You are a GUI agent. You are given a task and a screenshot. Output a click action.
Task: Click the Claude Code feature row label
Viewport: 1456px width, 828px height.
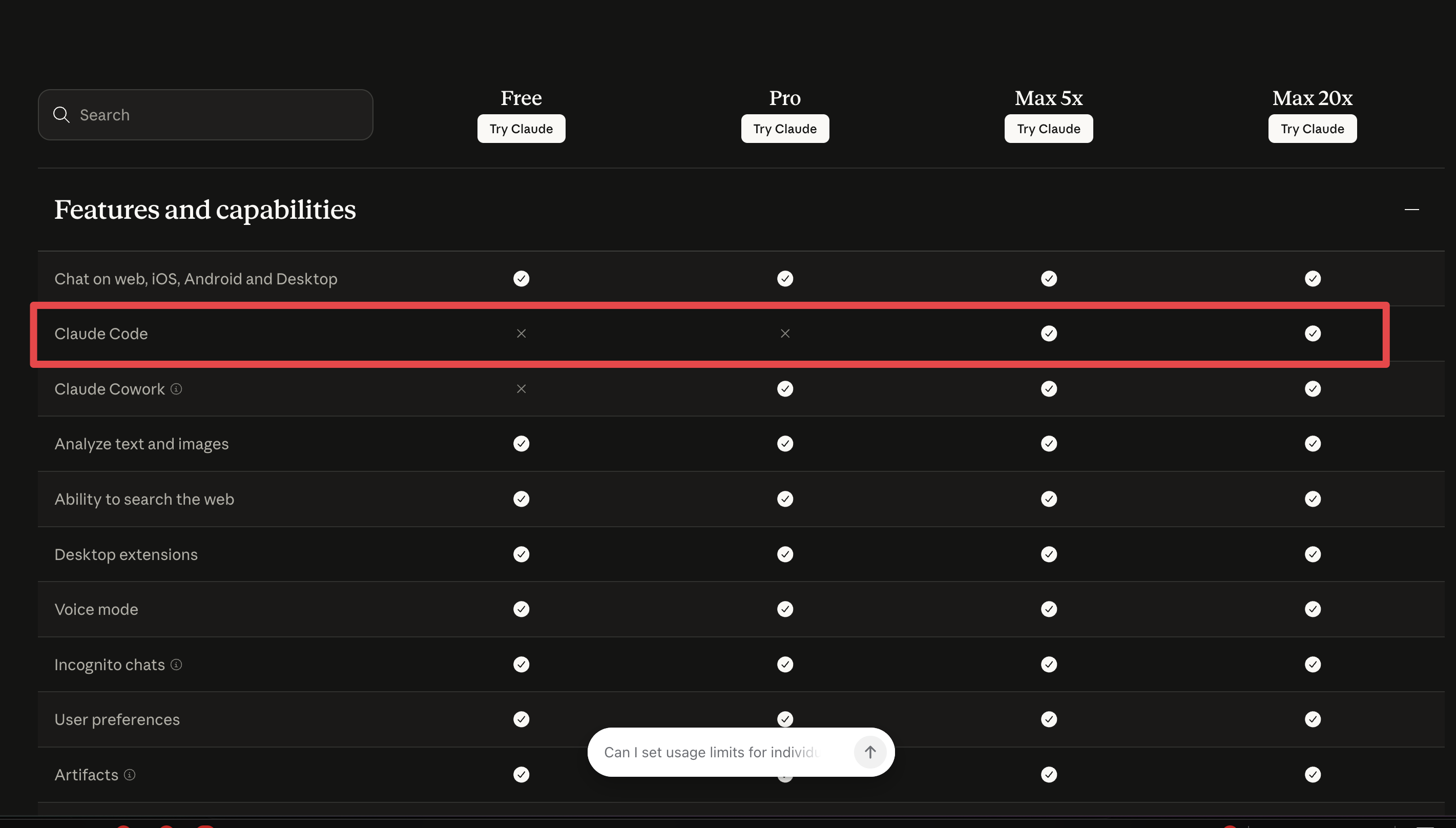[x=101, y=334]
